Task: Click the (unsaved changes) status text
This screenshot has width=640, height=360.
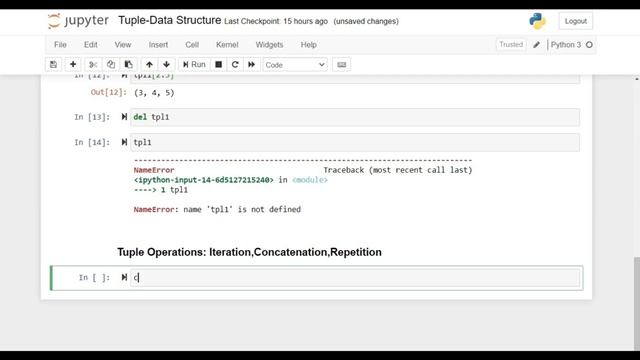Action: click(x=366, y=21)
